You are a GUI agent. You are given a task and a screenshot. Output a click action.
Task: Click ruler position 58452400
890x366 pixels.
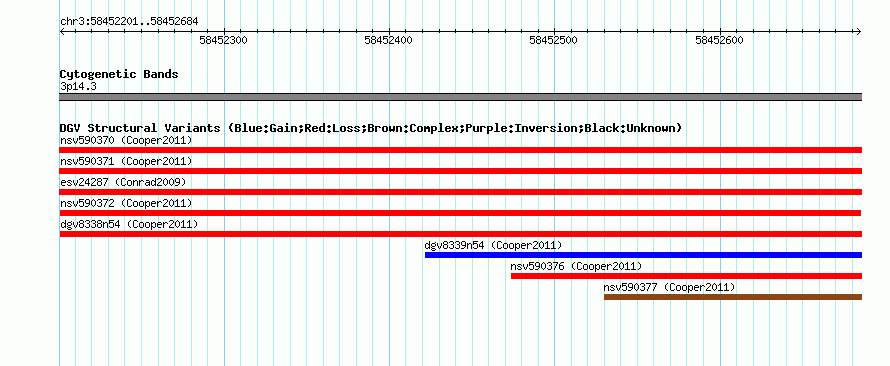click(x=389, y=40)
